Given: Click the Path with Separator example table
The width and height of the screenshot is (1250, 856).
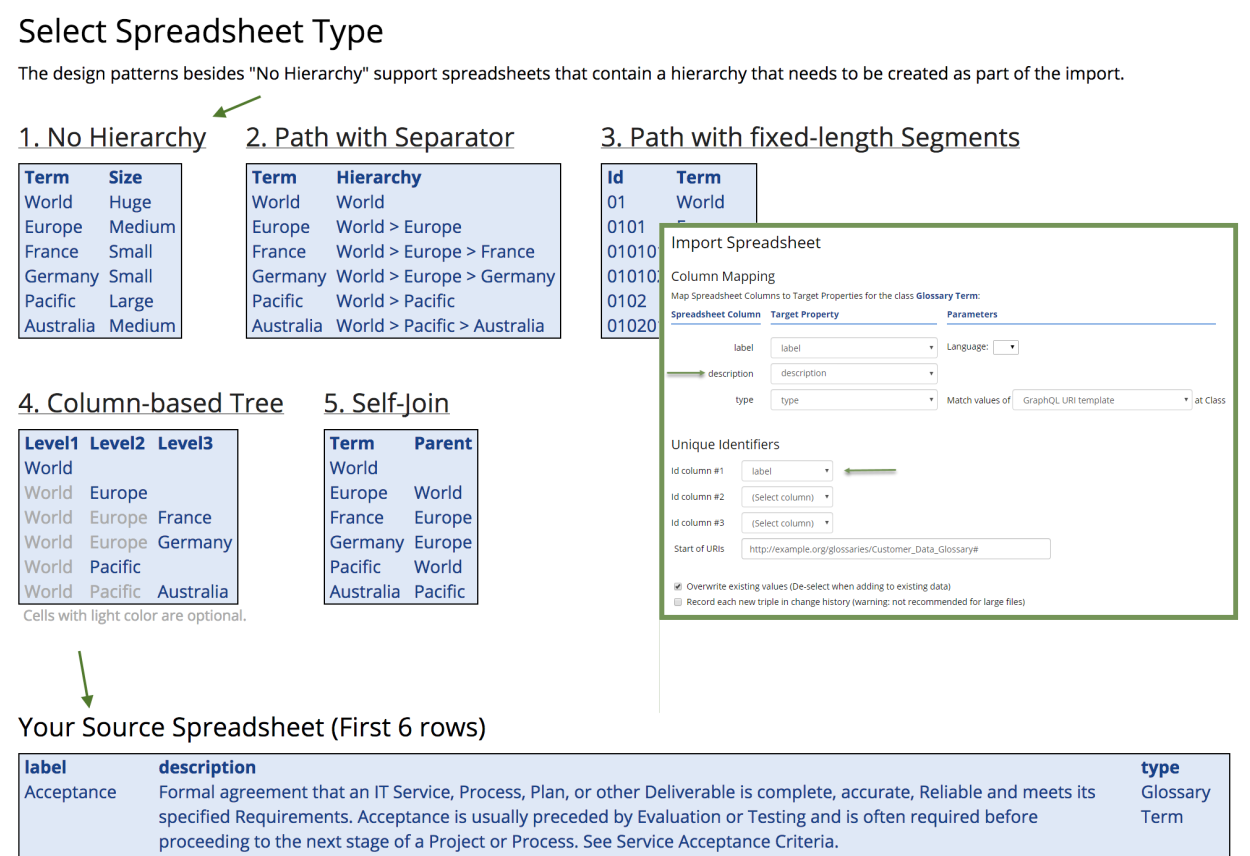Looking at the screenshot, I should tap(404, 251).
